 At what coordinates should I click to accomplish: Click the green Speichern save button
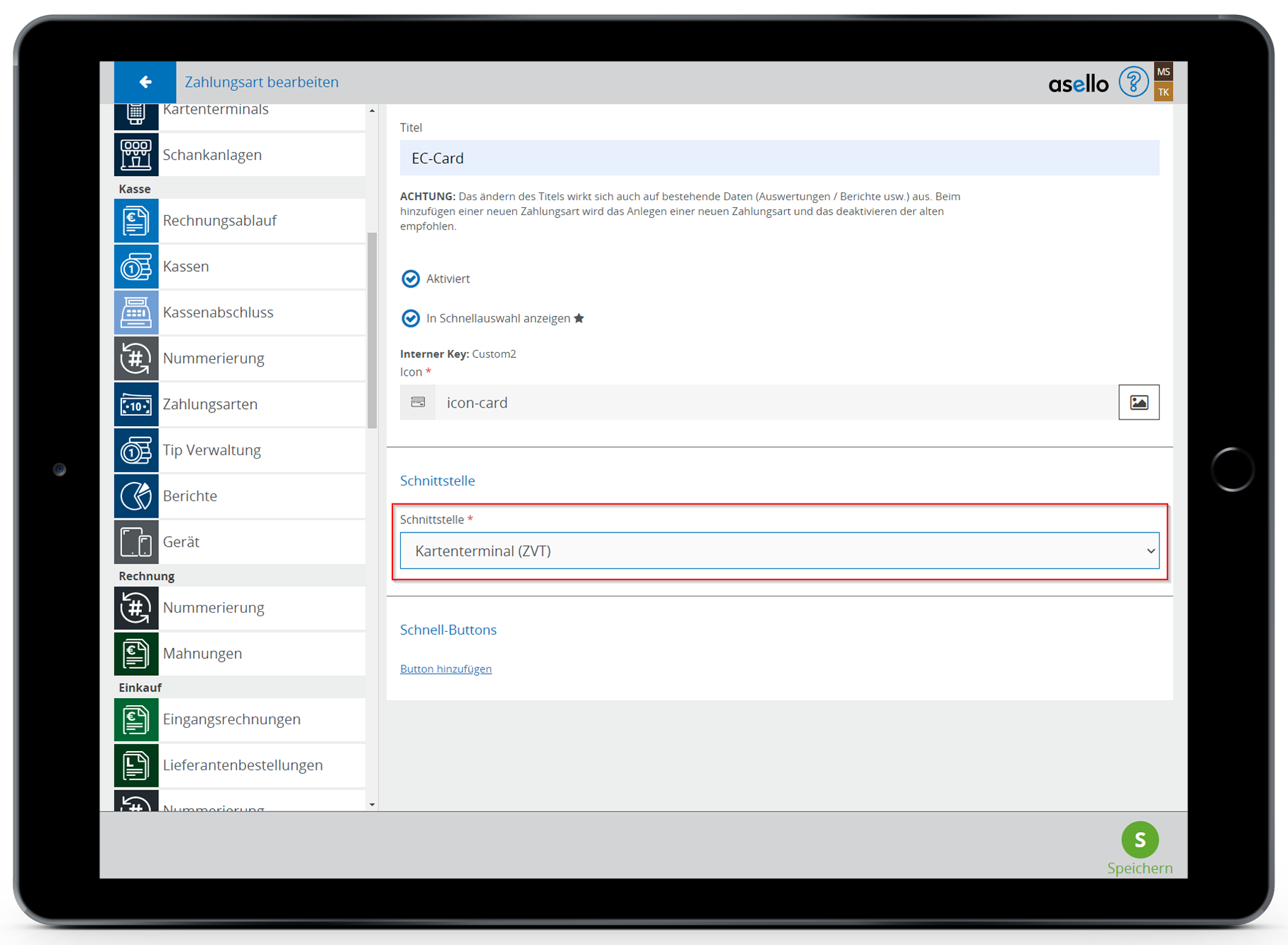coord(1140,841)
